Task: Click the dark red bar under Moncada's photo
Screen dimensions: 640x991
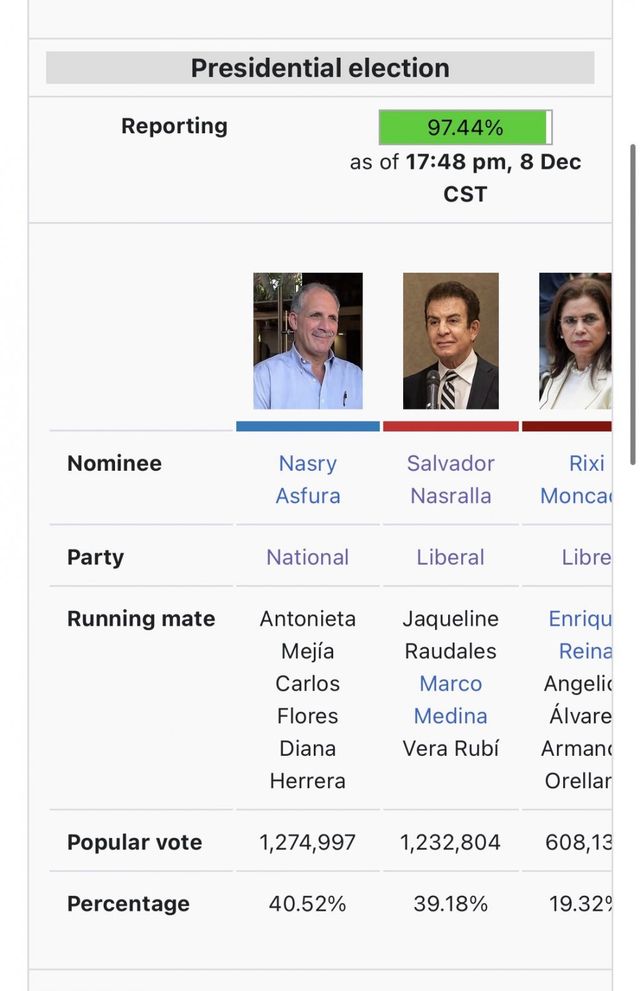Action: [567, 426]
